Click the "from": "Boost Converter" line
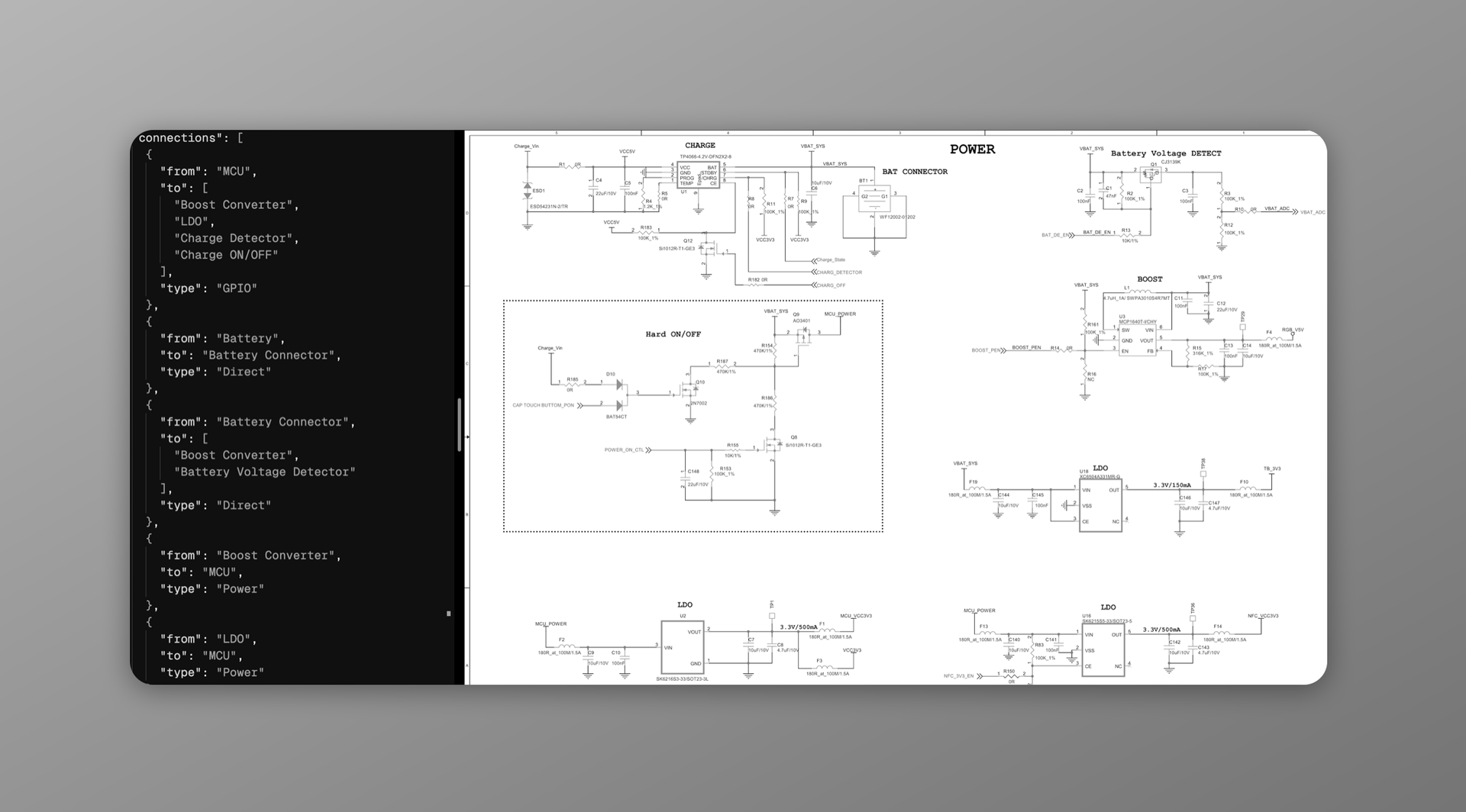1466x812 pixels. 250,556
